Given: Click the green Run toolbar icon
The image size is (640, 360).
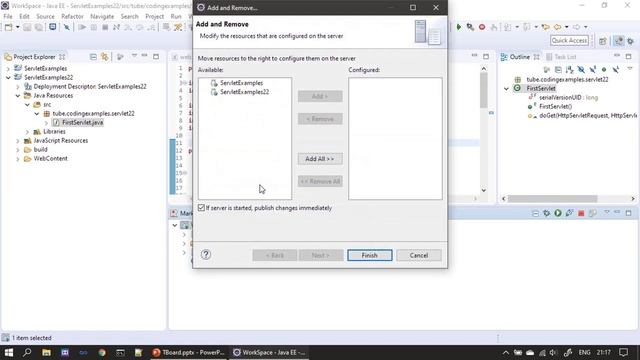Looking at the screenshot, I should coord(459,27).
